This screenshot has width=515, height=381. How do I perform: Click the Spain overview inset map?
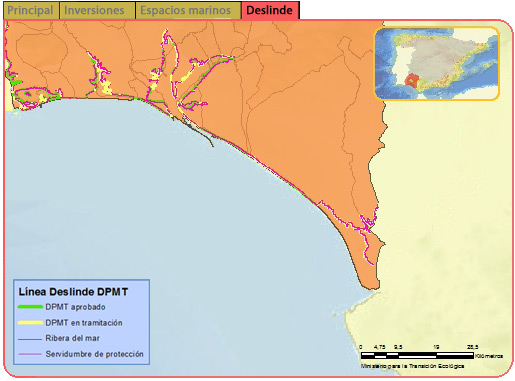pos(437,63)
